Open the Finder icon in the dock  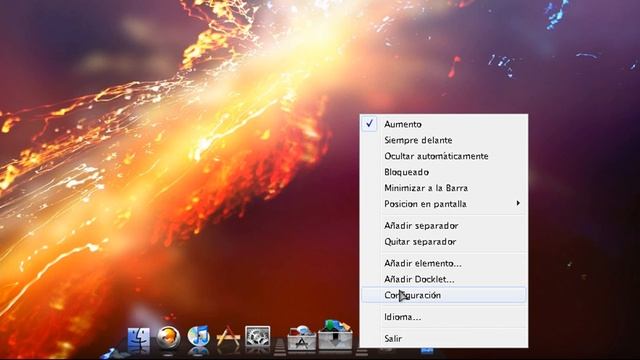[x=139, y=339]
